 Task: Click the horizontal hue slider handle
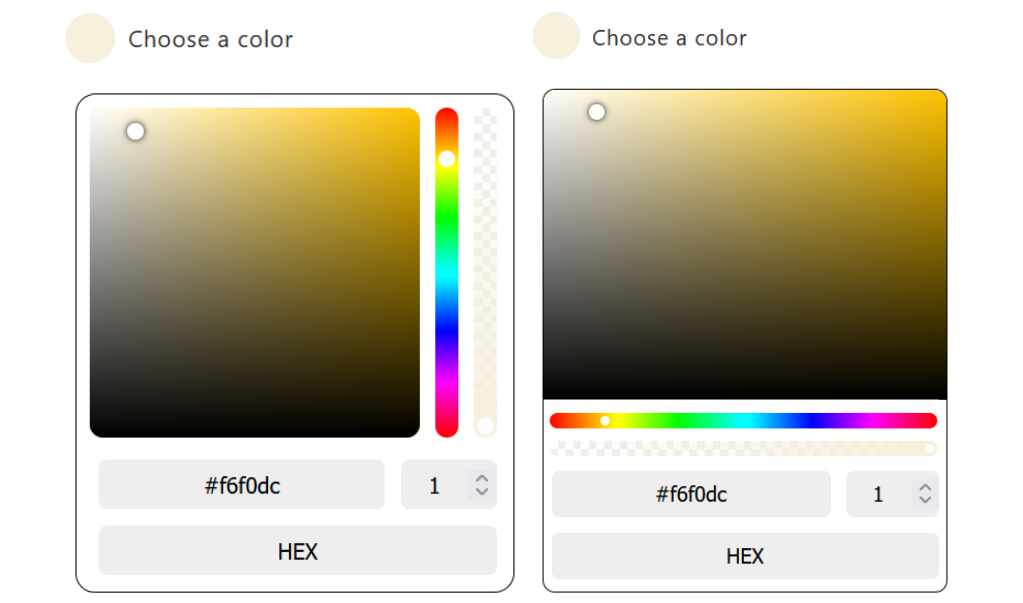click(605, 421)
